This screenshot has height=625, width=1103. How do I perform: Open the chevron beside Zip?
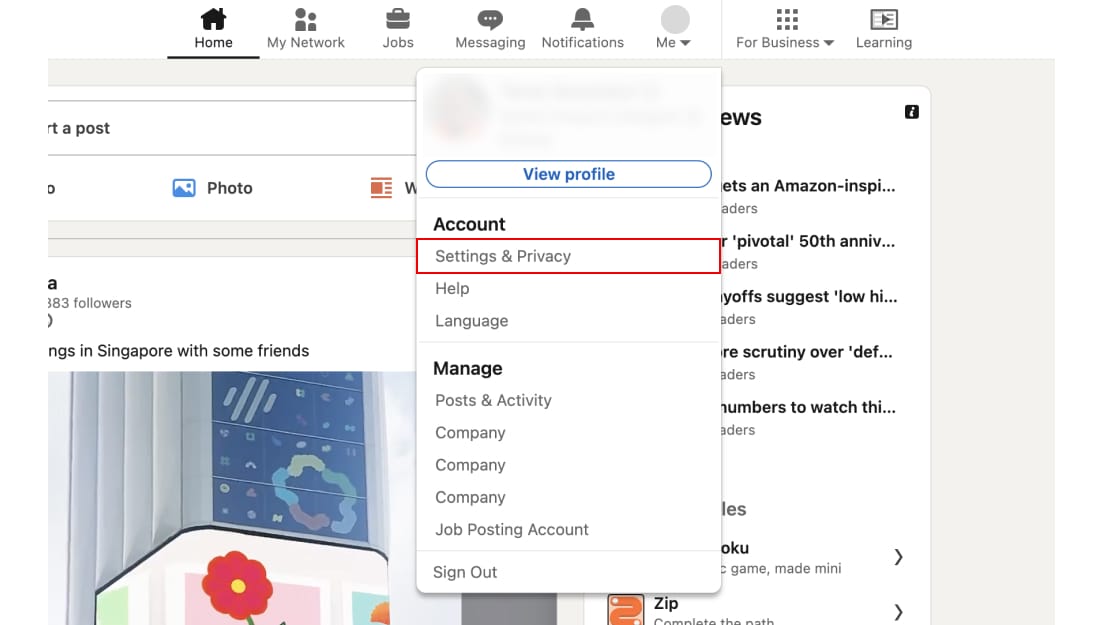[x=898, y=612]
